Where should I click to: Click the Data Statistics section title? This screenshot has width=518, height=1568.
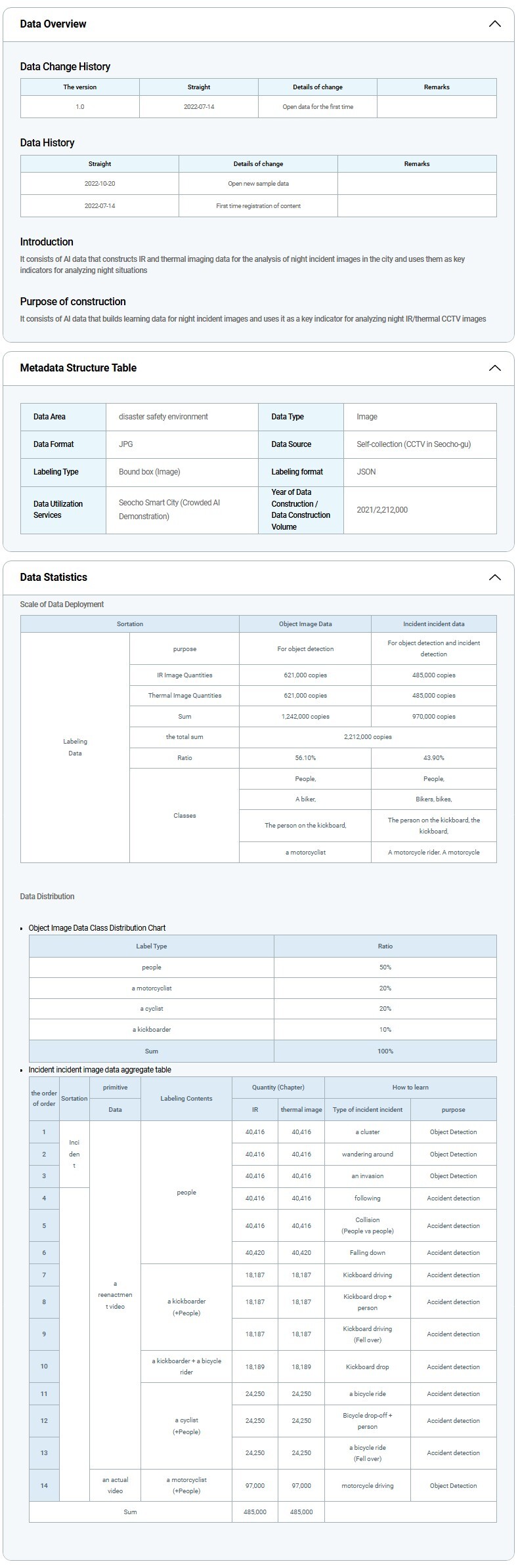click(x=53, y=577)
